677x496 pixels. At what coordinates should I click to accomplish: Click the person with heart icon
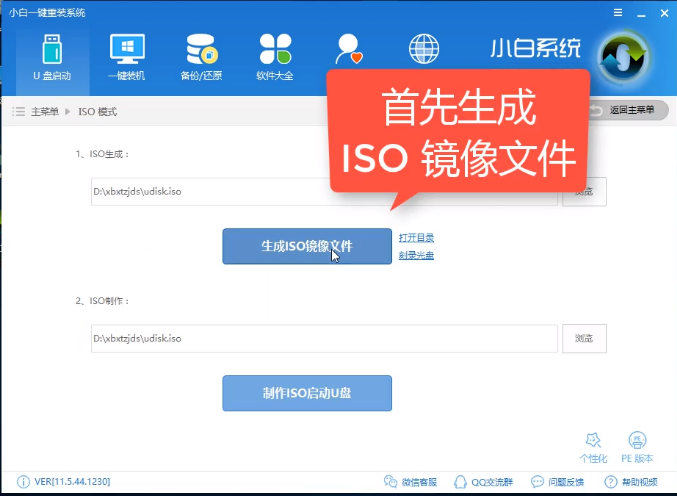point(349,50)
